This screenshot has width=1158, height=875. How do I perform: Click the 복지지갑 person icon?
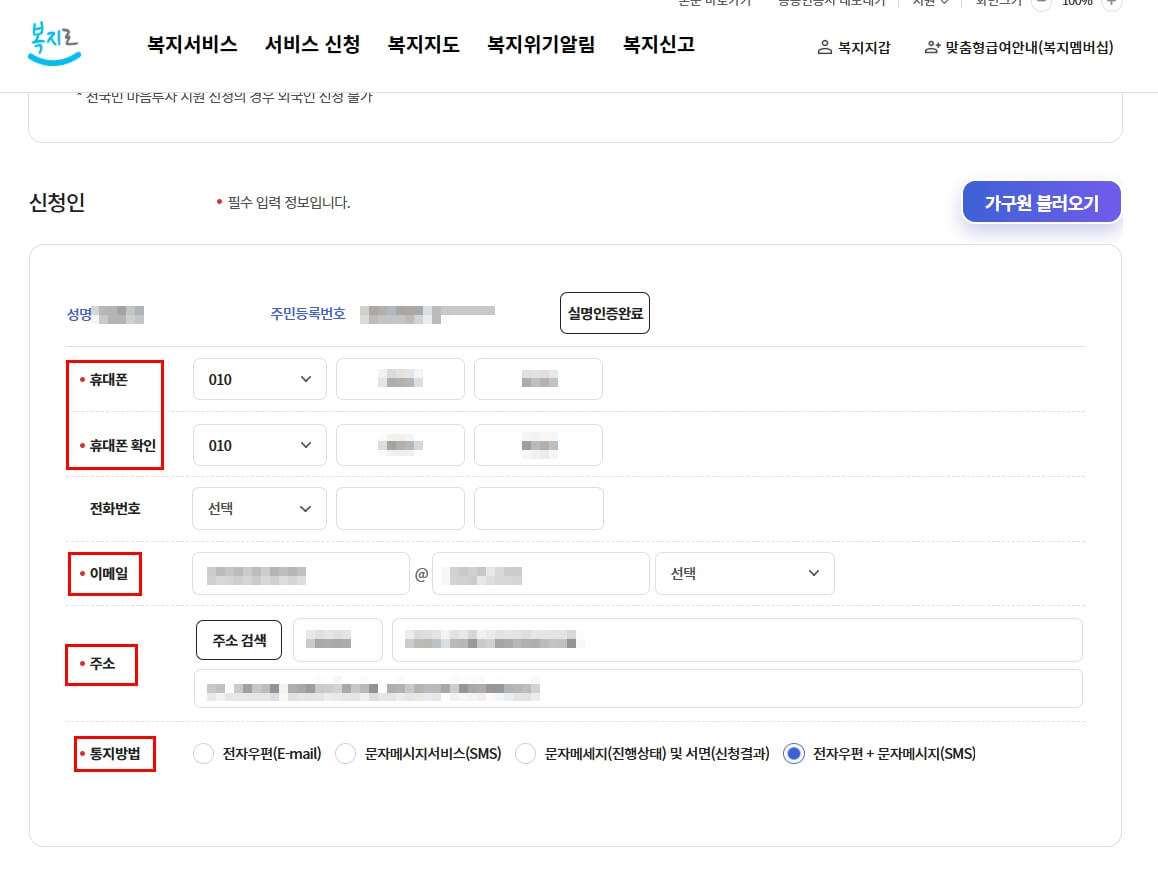[824, 47]
